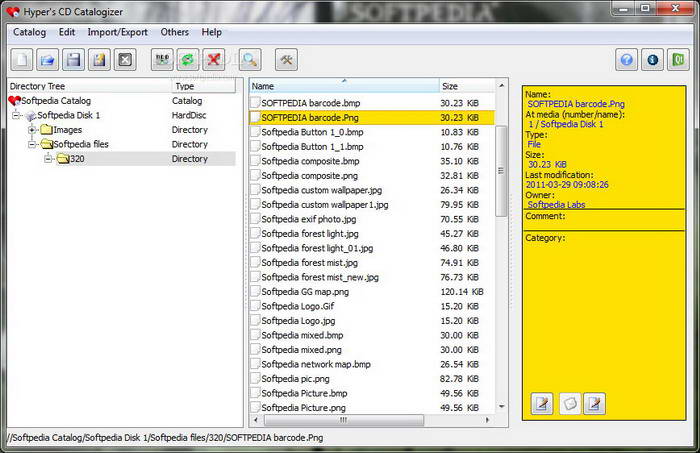Click the file icon of Softpedia GG map.png
The height and width of the screenshot is (453, 700).
tap(255, 291)
